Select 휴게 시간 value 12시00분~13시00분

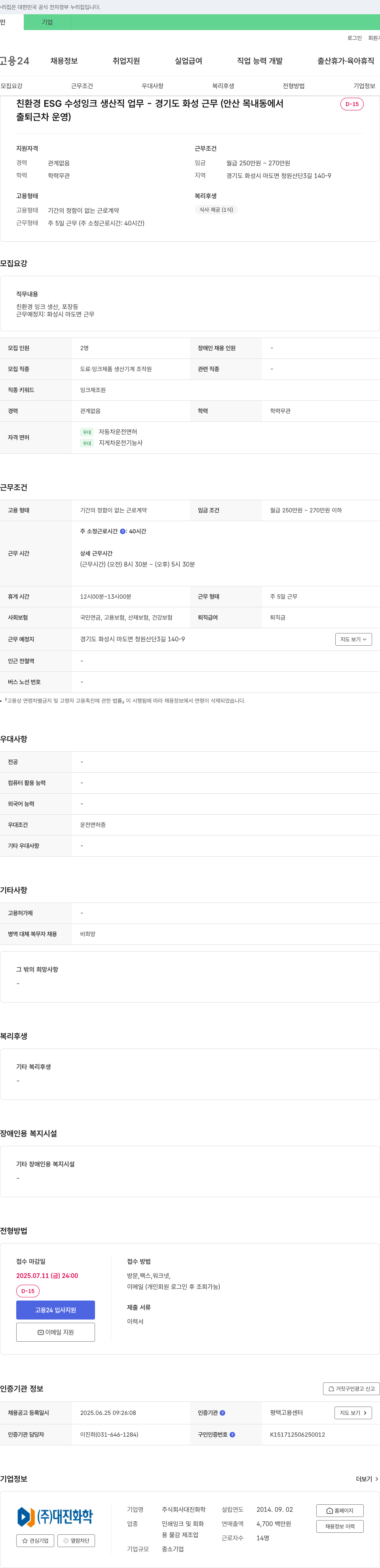click(105, 597)
